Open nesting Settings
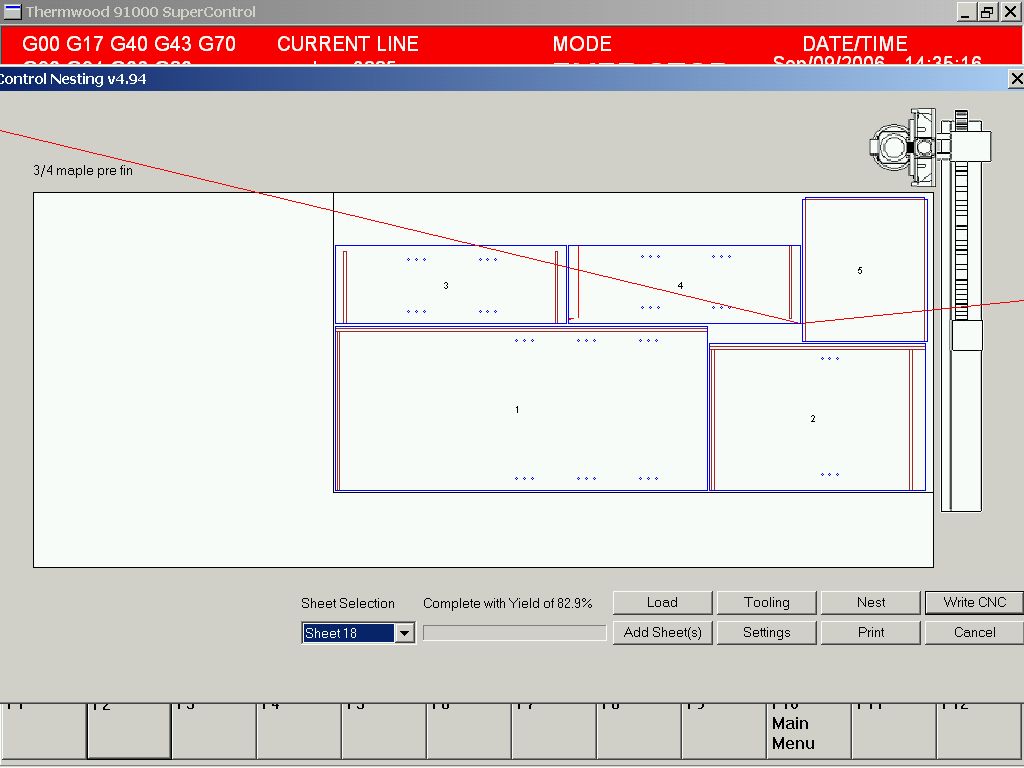The height and width of the screenshot is (768, 1024). tap(766, 632)
